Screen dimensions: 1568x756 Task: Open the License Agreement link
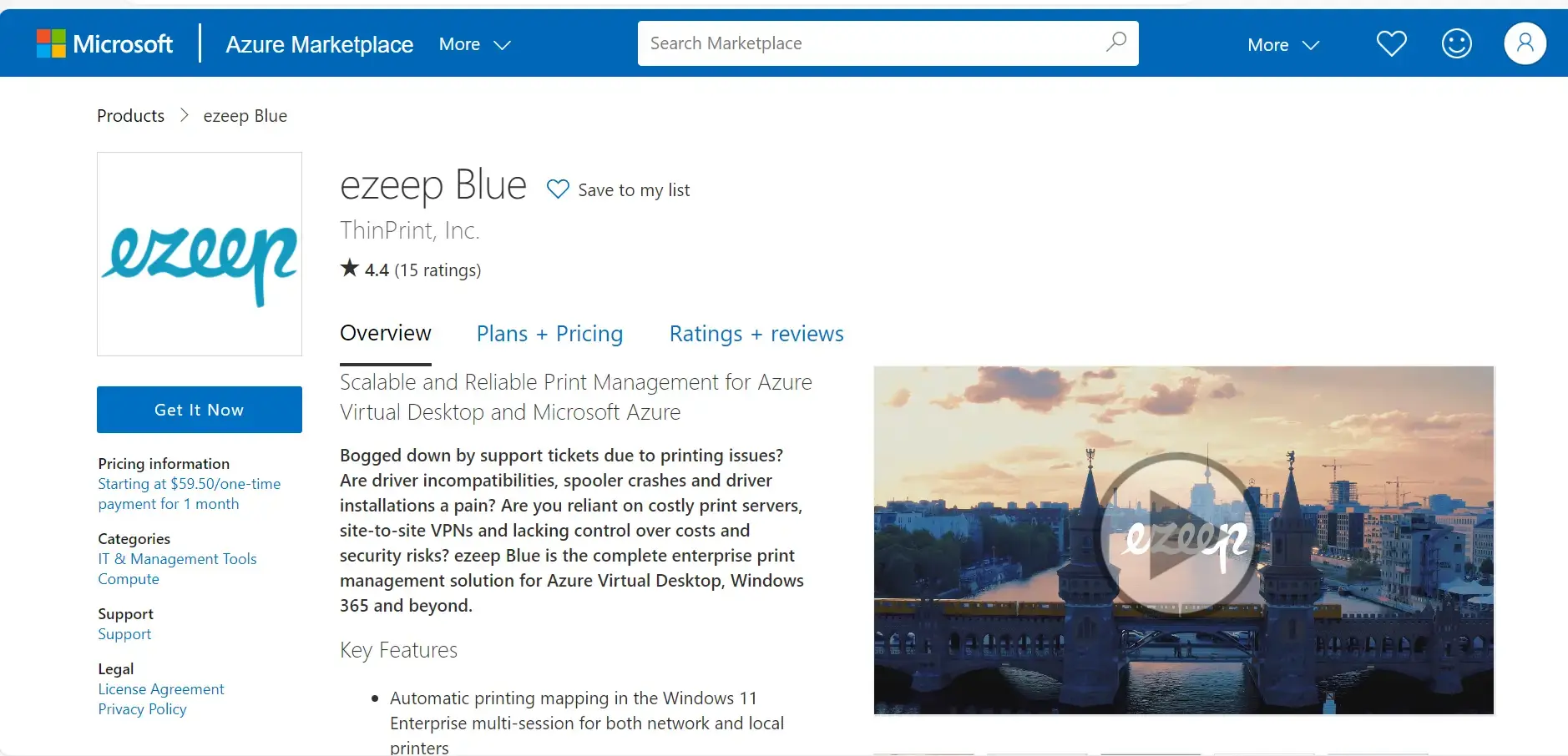pyautogui.click(x=160, y=688)
